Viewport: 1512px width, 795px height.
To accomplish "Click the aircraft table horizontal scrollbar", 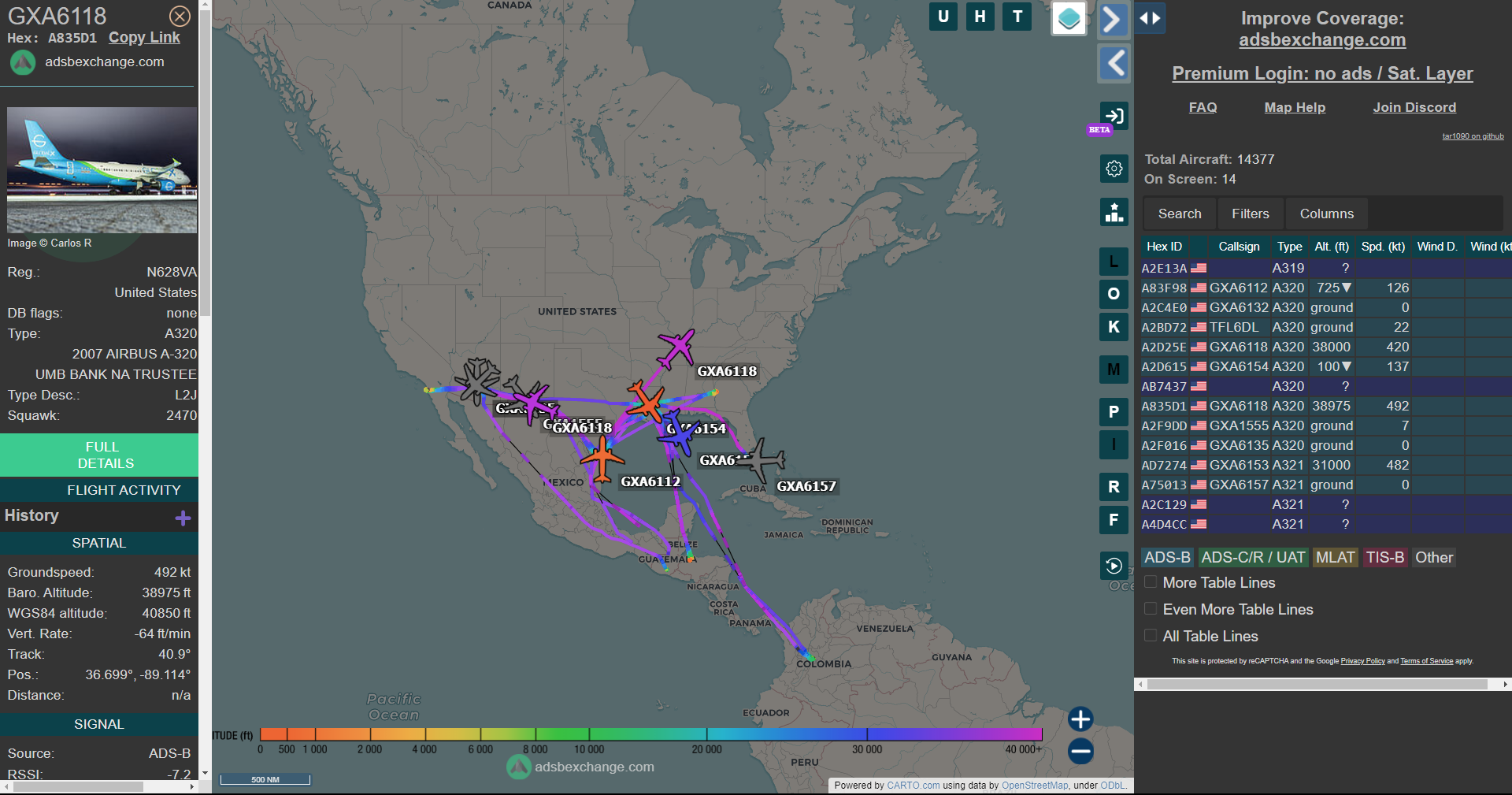I will tap(1317, 685).
